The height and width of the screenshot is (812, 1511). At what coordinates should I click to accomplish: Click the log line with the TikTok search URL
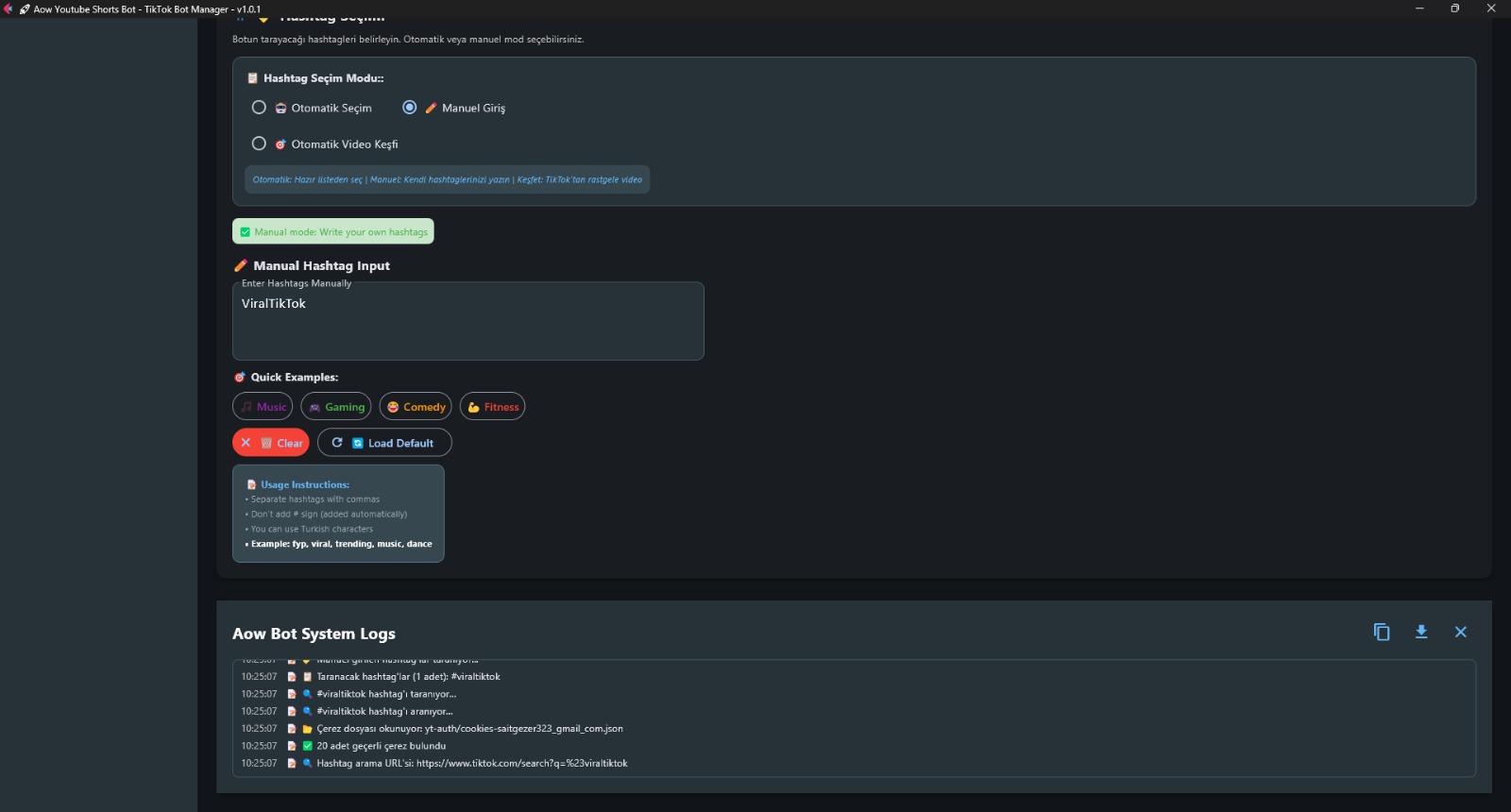471,763
